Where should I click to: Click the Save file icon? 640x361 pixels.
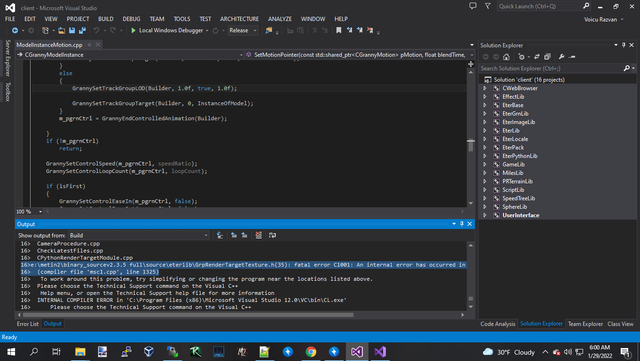(72, 31)
